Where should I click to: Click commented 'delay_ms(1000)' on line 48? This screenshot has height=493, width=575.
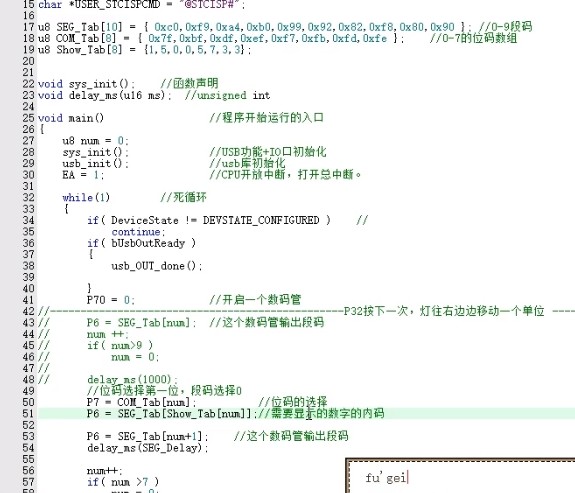[x=132, y=379]
